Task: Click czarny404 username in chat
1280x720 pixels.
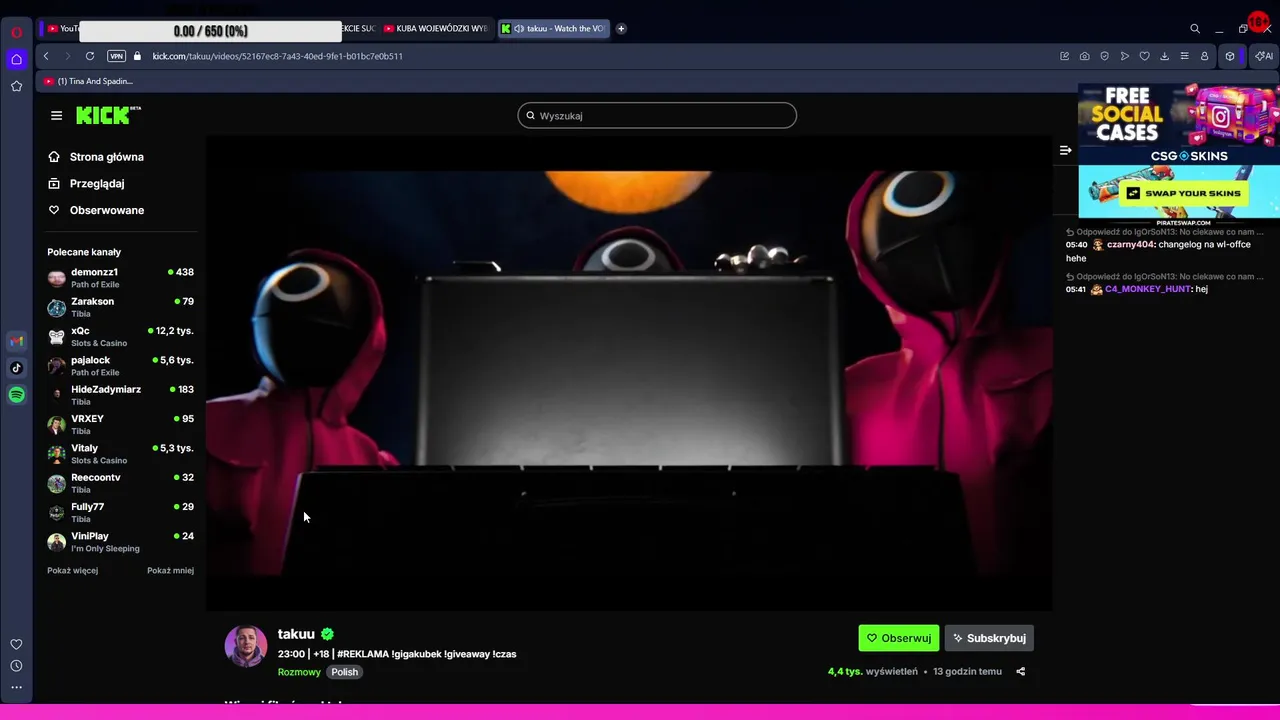Action: pos(1130,244)
